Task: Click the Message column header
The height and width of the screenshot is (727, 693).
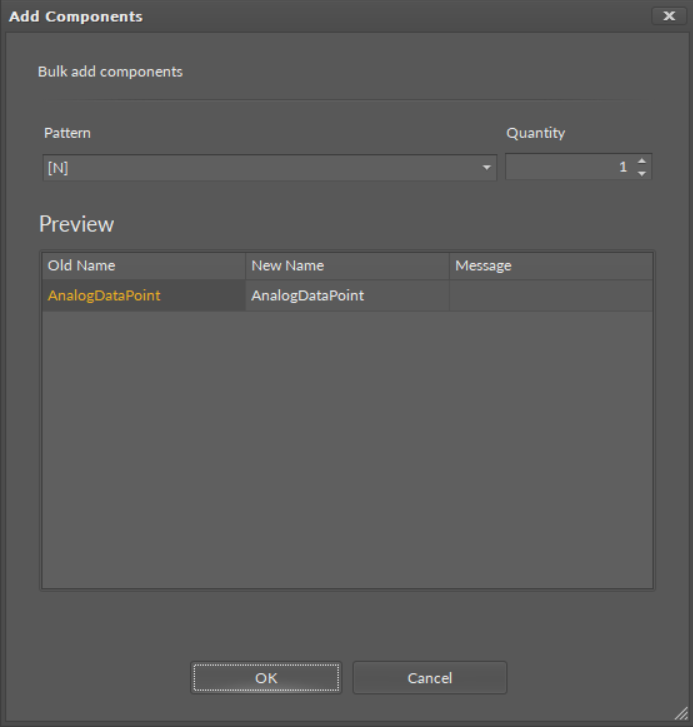Action: [x=550, y=266]
